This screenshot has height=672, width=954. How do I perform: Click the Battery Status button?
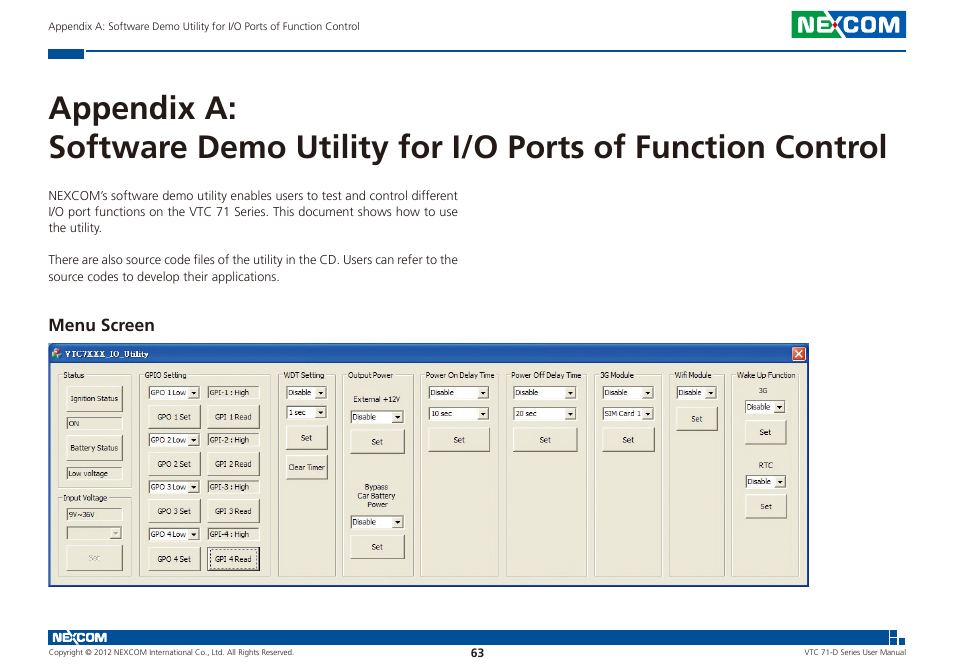94,448
